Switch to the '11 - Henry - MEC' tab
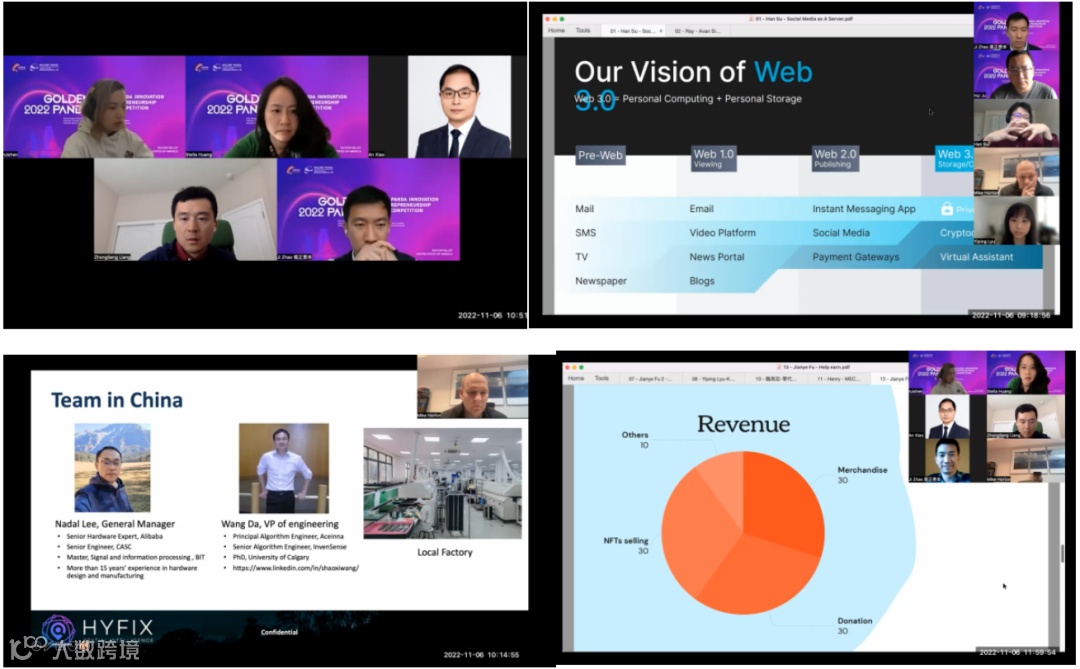1080x669 pixels. tap(837, 378)
